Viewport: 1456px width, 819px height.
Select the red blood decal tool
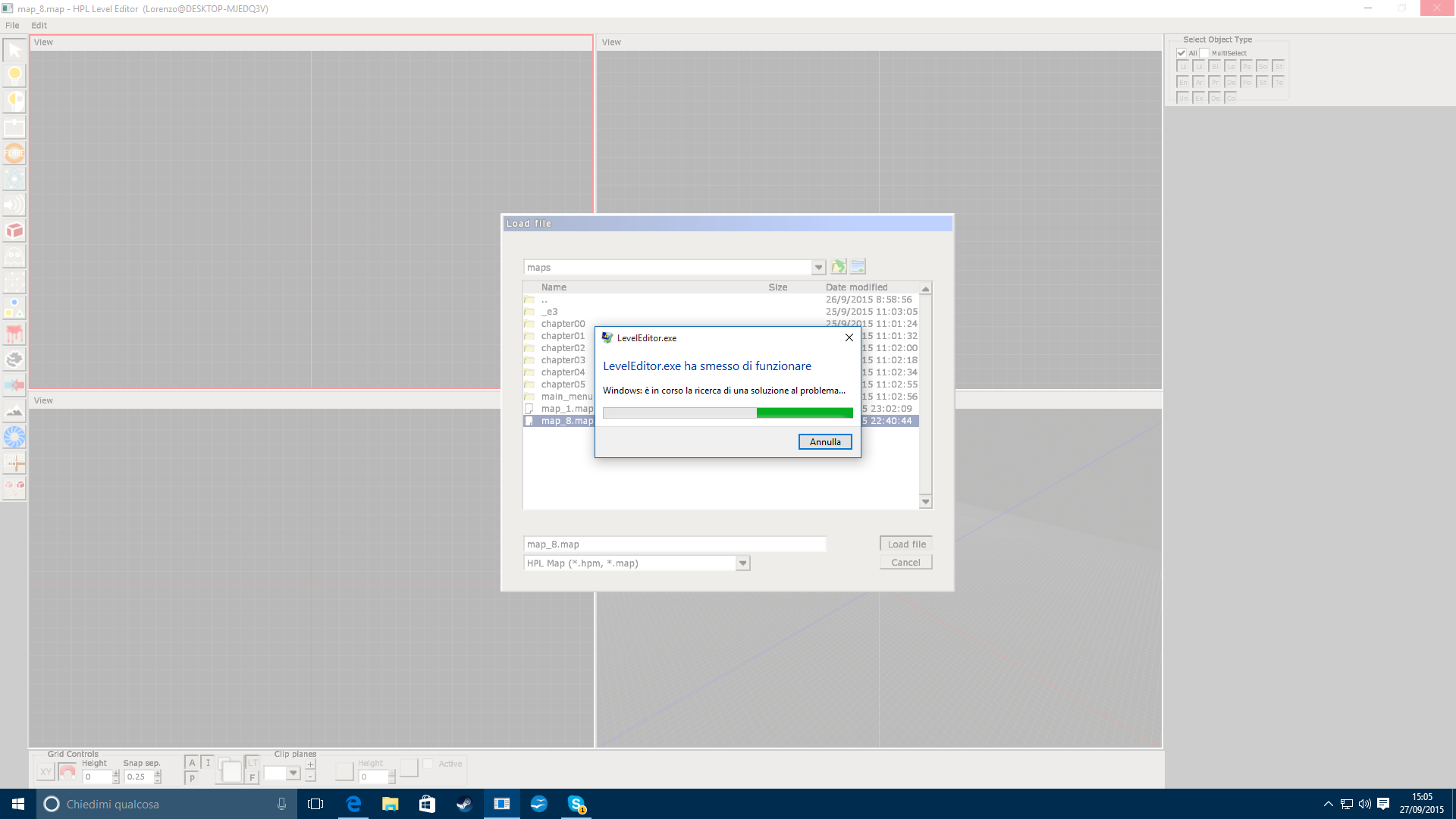pos(14,334)
